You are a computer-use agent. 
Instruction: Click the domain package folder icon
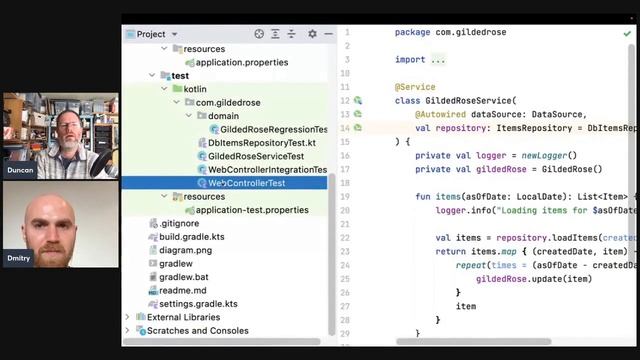(202, 116)
